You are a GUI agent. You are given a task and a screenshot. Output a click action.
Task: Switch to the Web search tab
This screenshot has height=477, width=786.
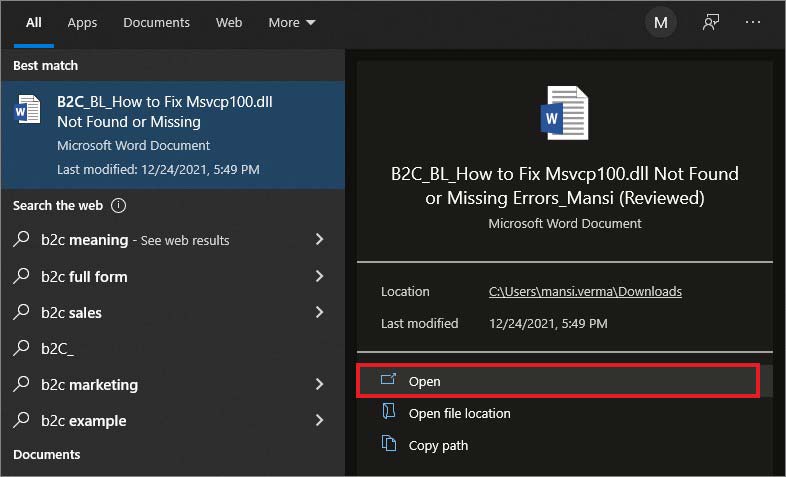tap(229, 23)
